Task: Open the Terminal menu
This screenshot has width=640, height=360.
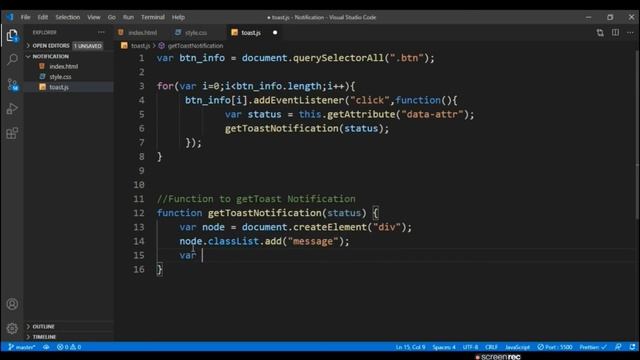Action: 153,17
